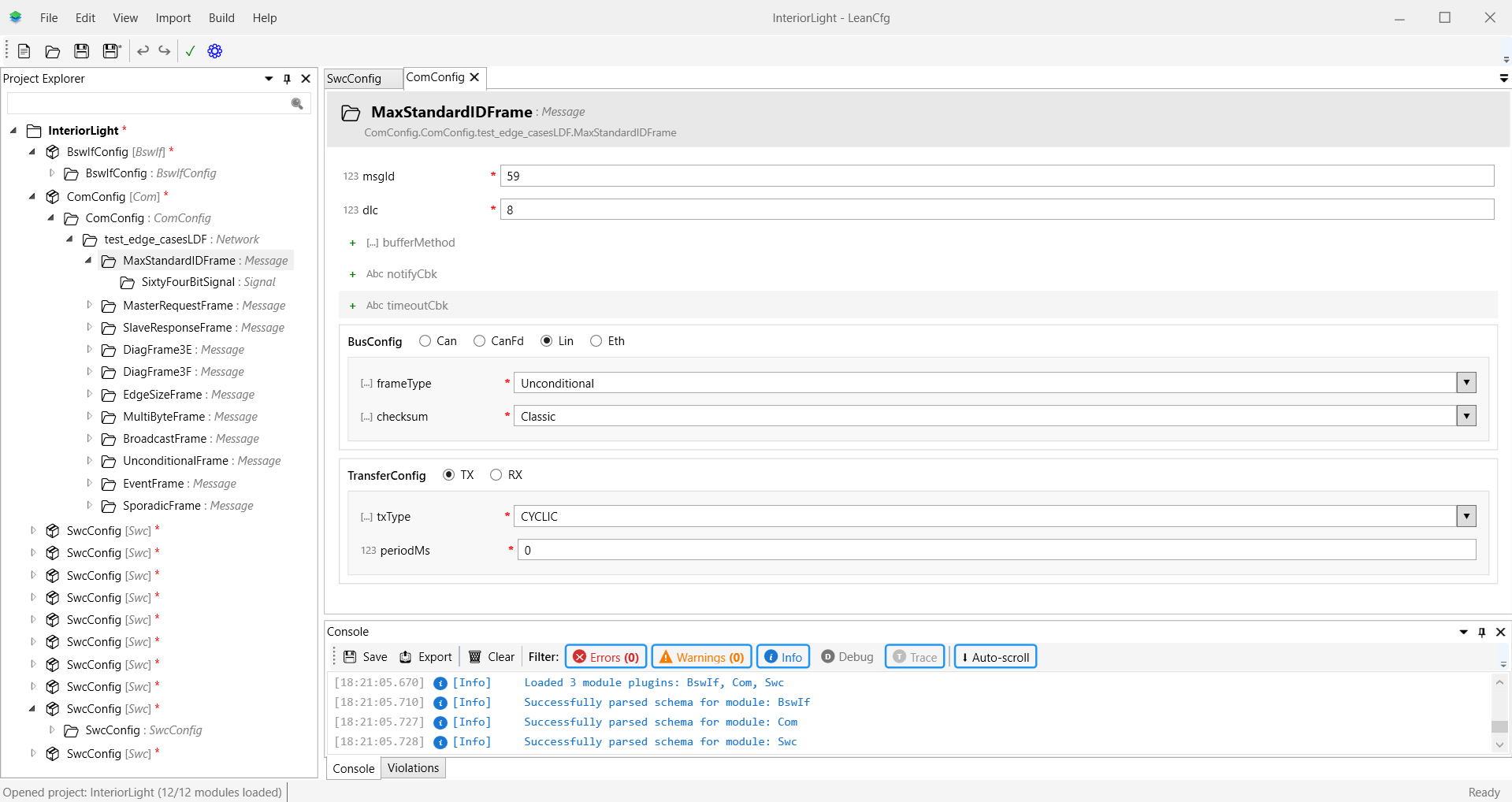The image size is (1512, 802).
Task: Expand the MasterRequestFrame tree node
Action: coord(89,306)
